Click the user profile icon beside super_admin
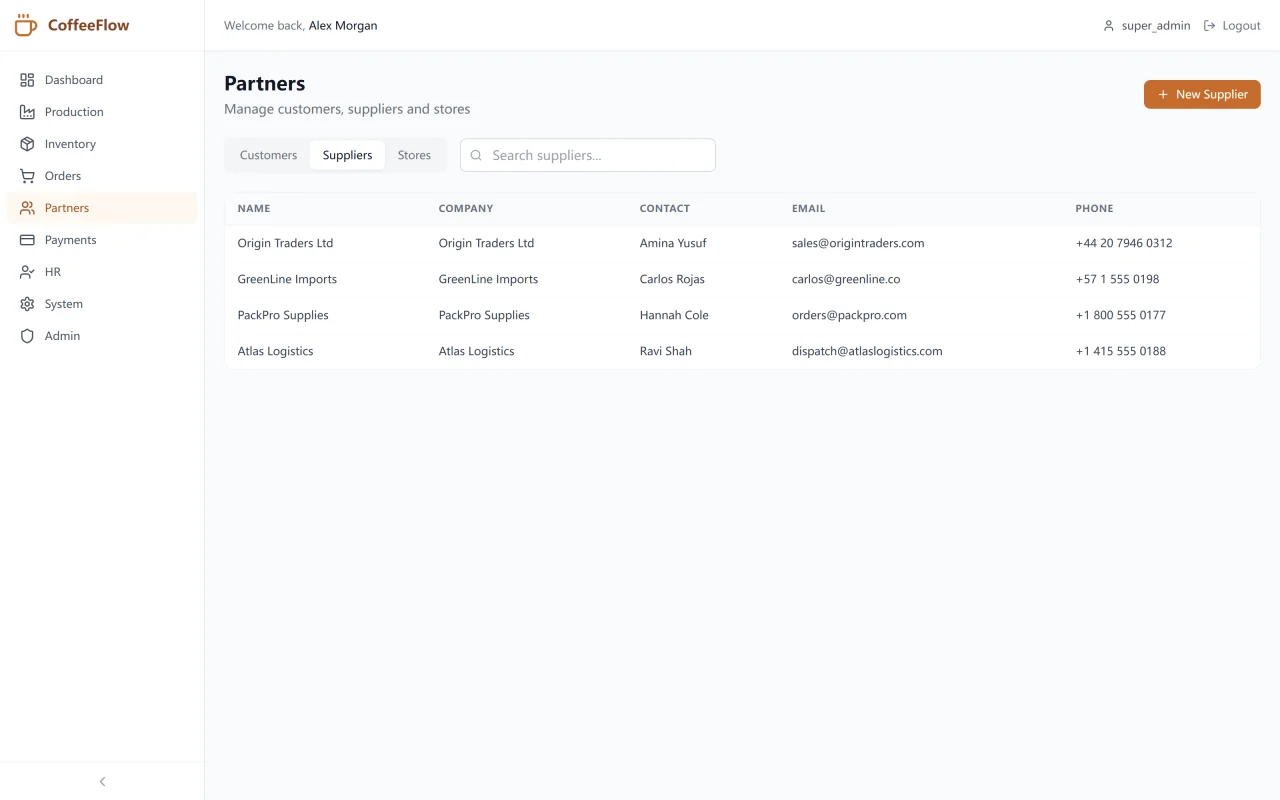Image resolution: width=1280 pixels, height=800 pixels. click(1108, 26)
